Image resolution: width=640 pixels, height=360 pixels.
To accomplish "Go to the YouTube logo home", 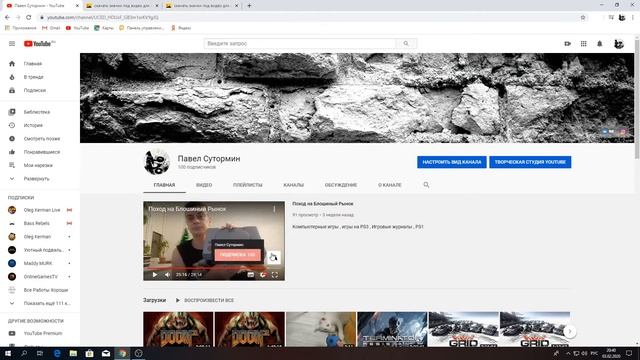I will [39, 44].
